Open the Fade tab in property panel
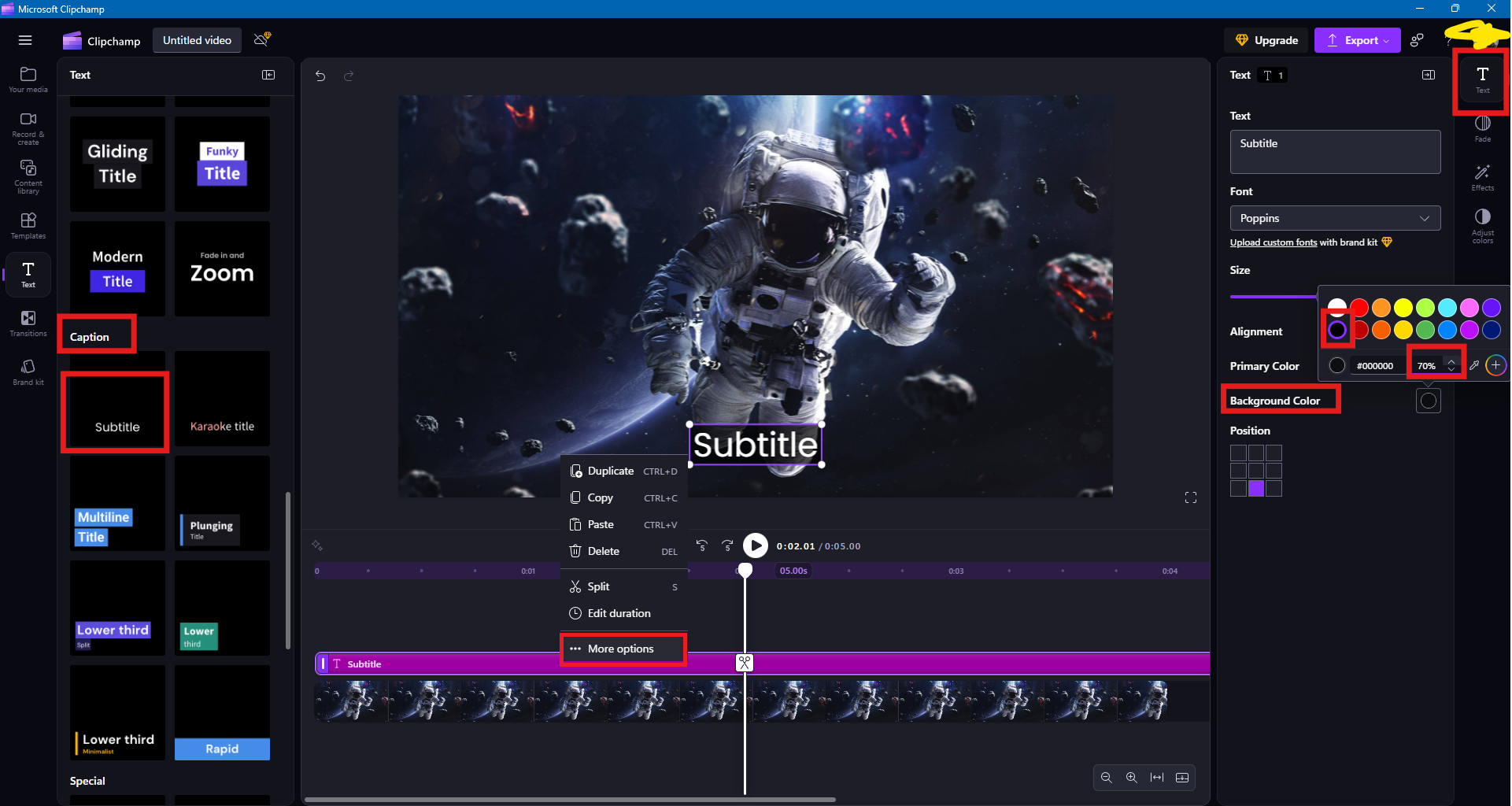Viewport: 1512px width, 806px height. 1483,129
